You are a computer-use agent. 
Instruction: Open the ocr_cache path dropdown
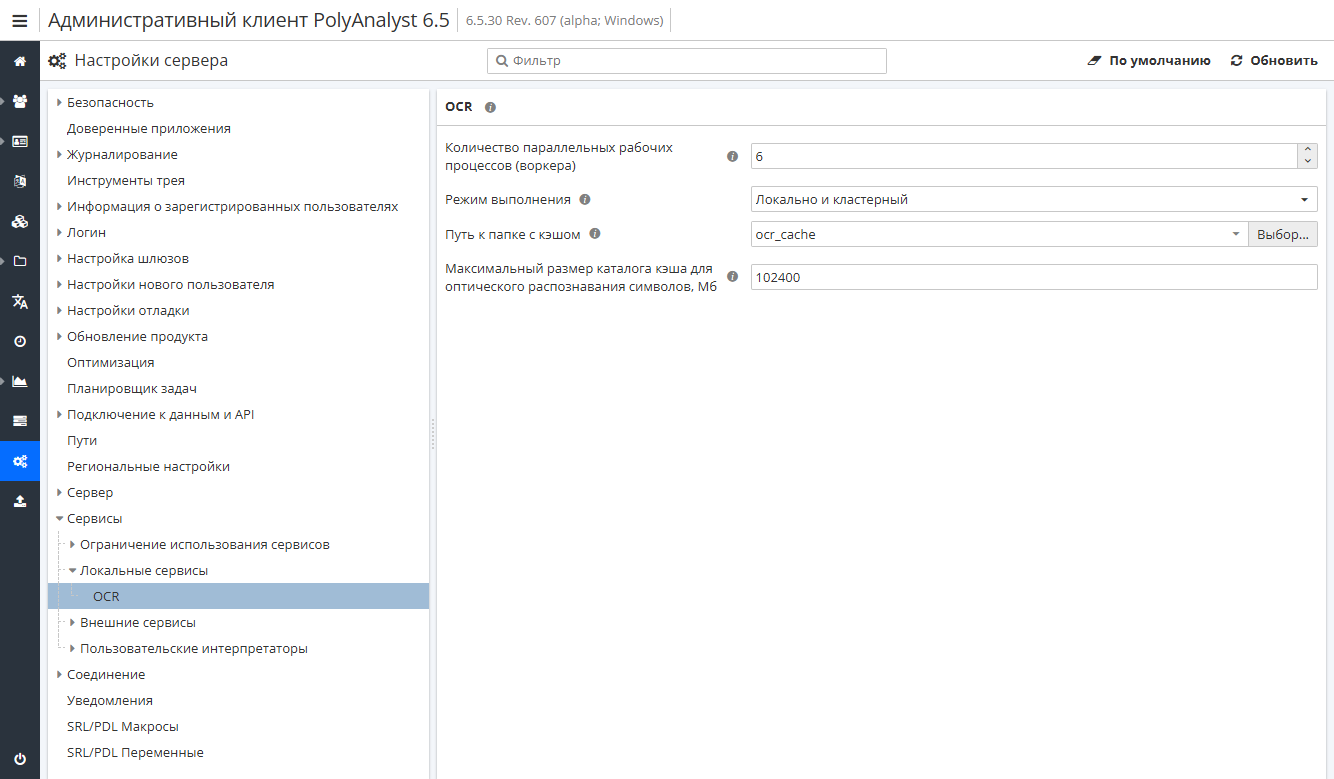coord(1237,234)
